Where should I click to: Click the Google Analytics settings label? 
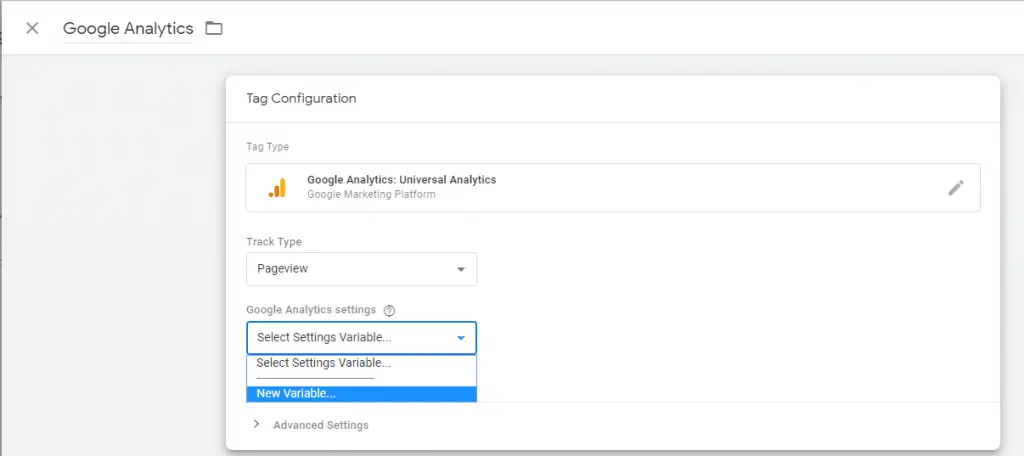point(311,310)
